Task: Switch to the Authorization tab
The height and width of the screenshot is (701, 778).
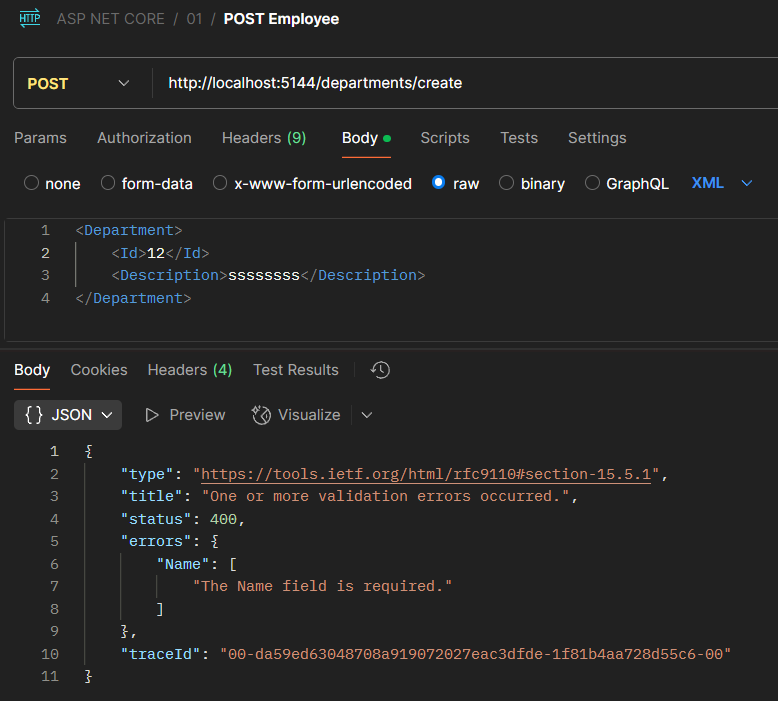Action: 144,138
